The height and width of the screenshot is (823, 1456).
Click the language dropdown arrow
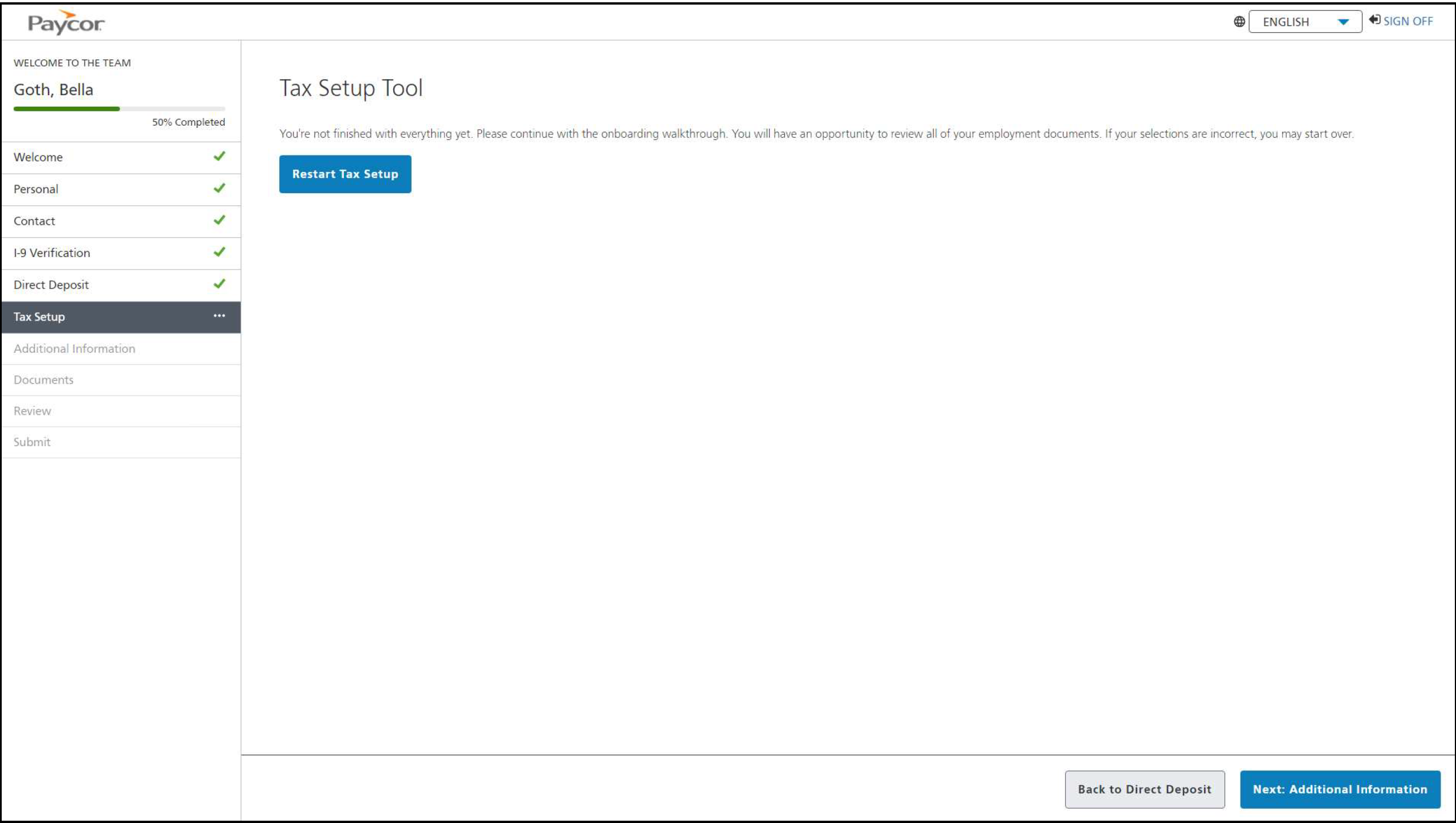(1343, 22)
